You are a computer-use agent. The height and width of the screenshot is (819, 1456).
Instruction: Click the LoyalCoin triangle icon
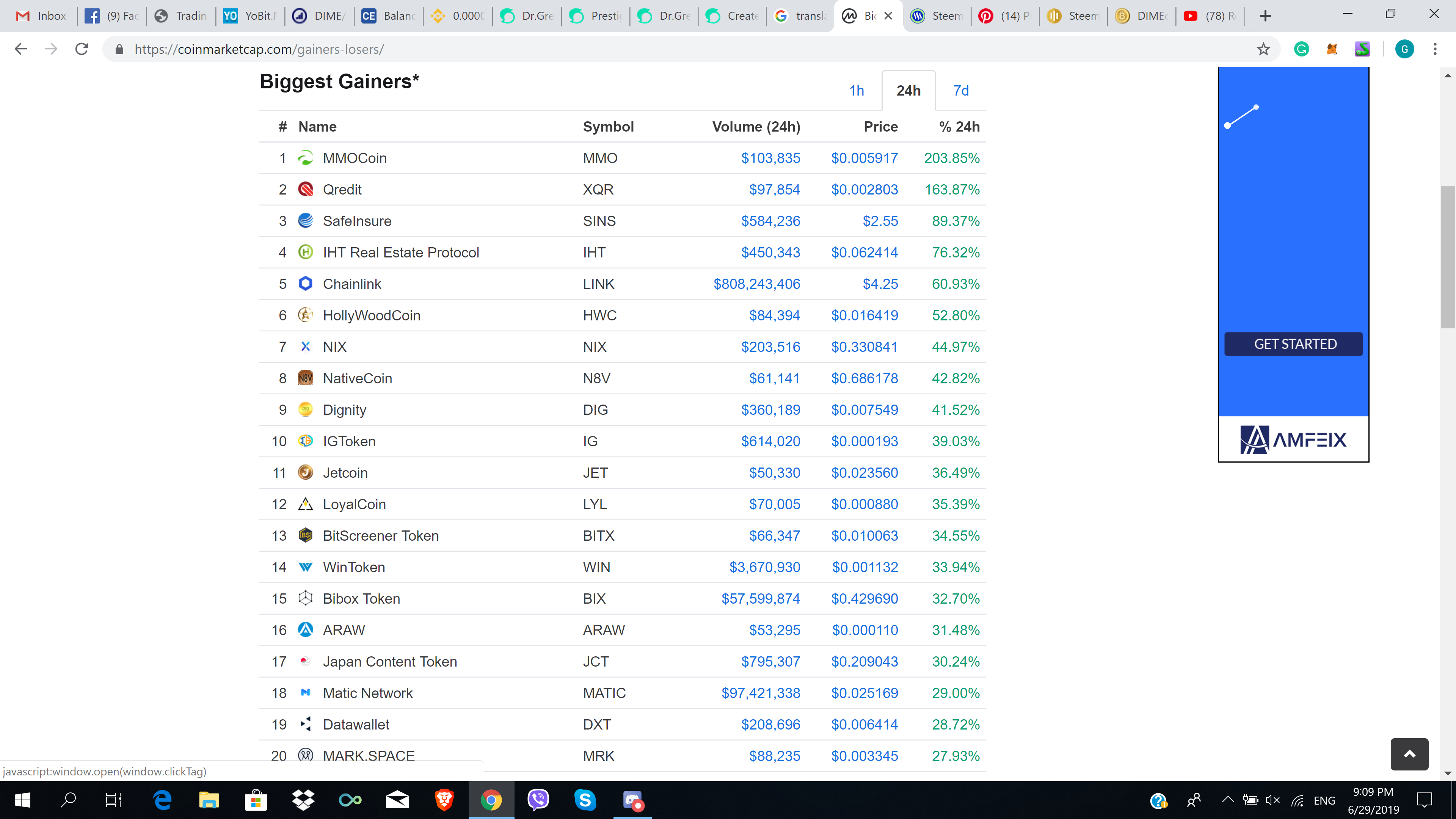tap(305, 504)
